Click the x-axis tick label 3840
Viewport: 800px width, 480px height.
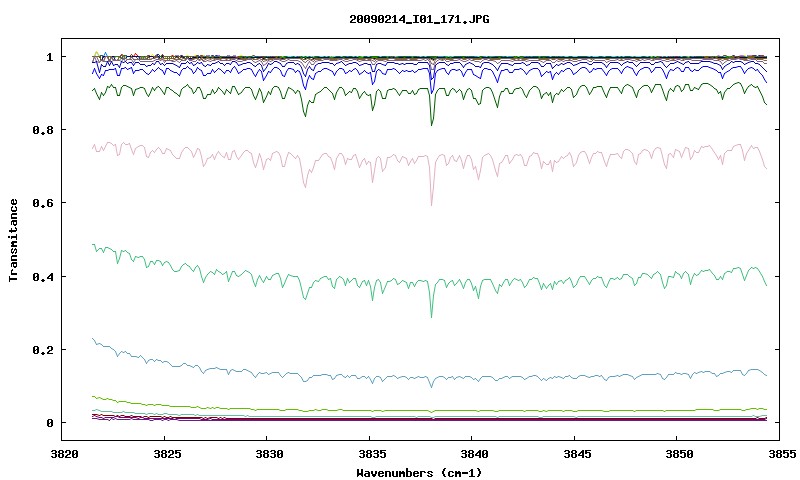pyautogui.click(x=474, y=454)
